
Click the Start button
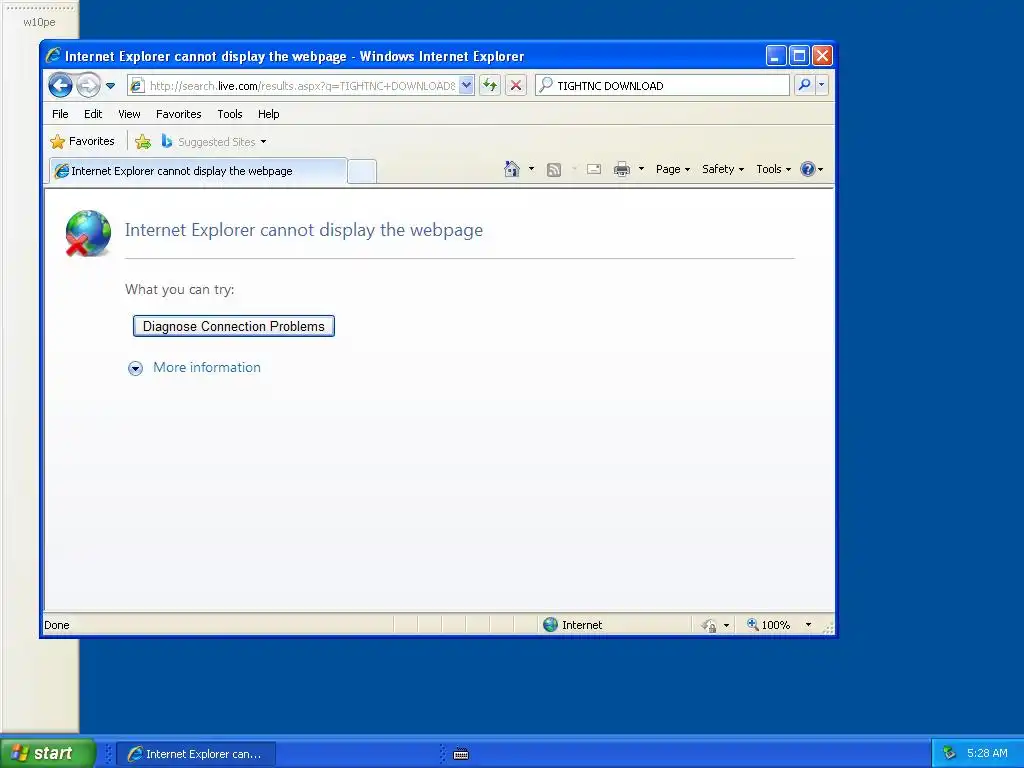(47, 753)
